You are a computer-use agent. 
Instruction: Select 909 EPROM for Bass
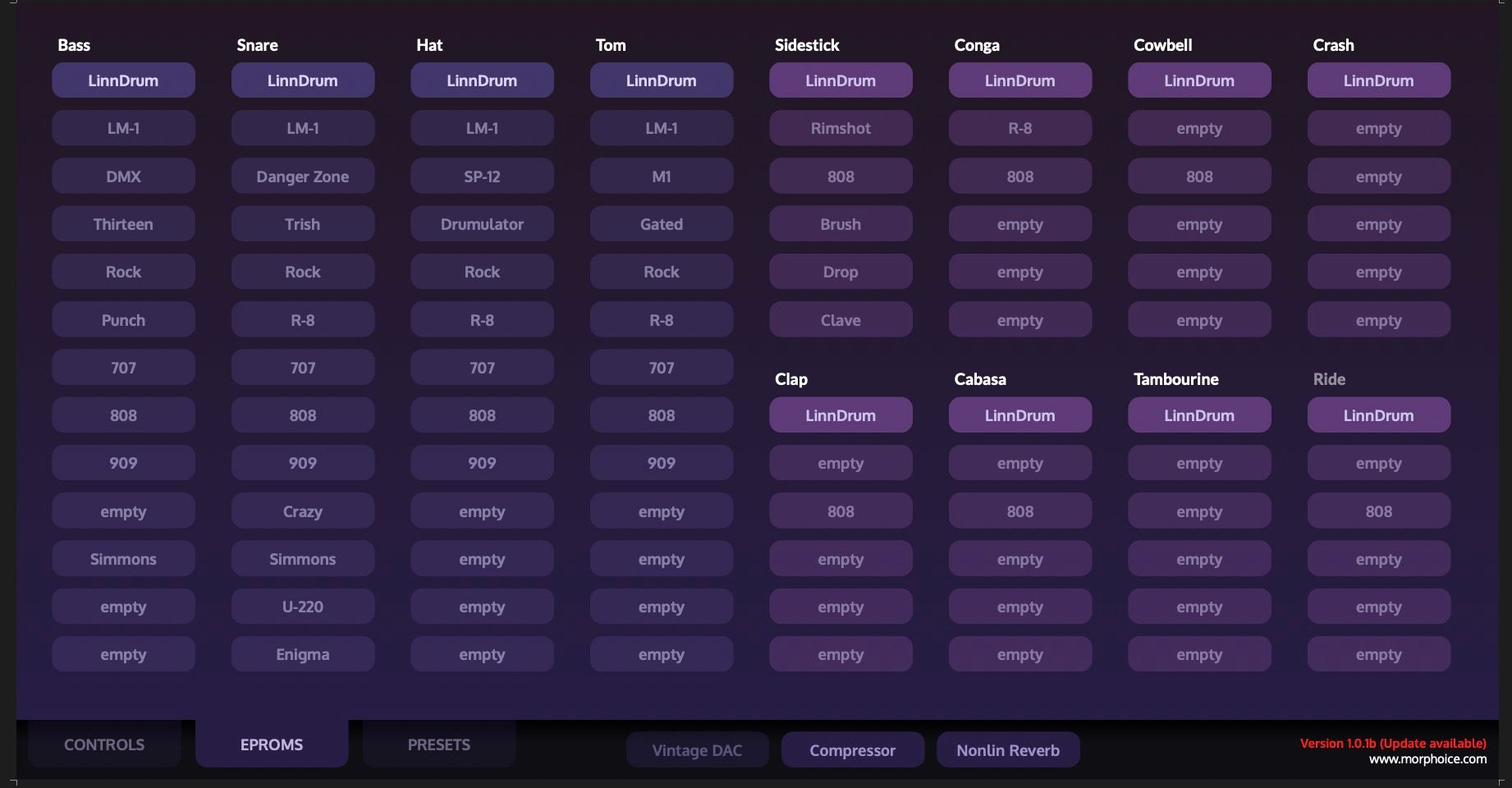pyautogui.click(x=123, y=463)
